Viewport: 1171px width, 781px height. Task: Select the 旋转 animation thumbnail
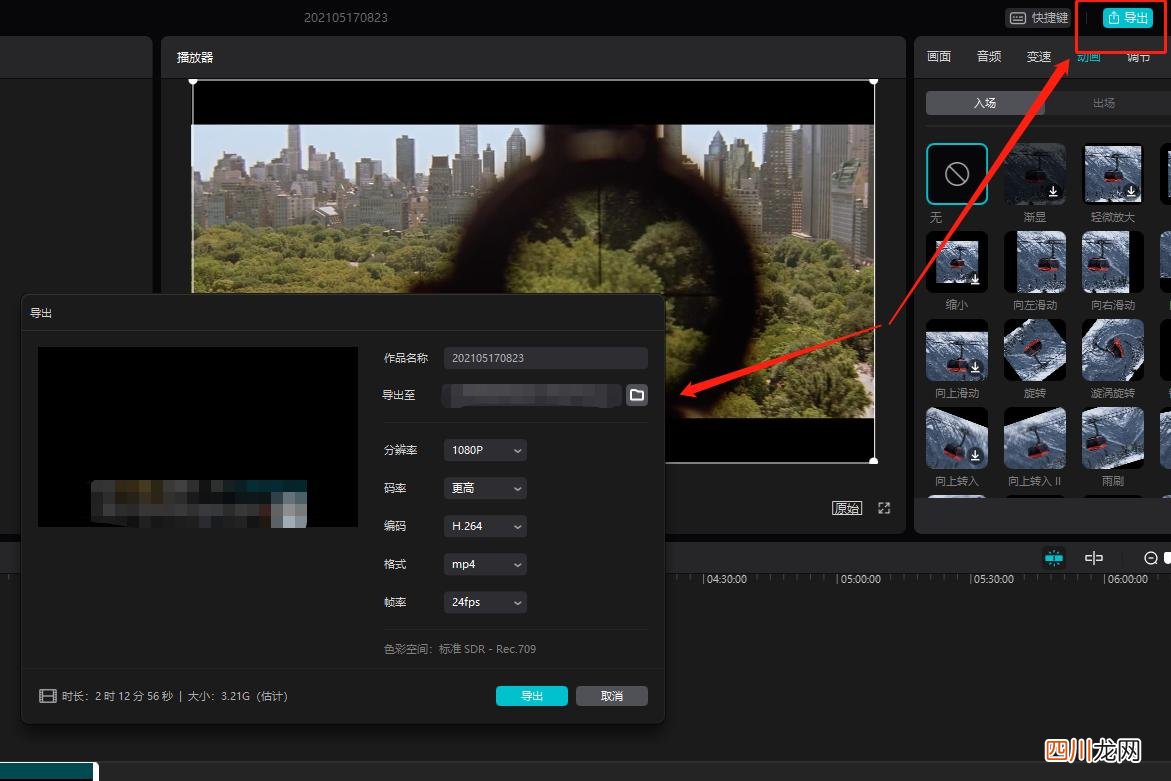pyautogui.click(x=1035, y=350)
